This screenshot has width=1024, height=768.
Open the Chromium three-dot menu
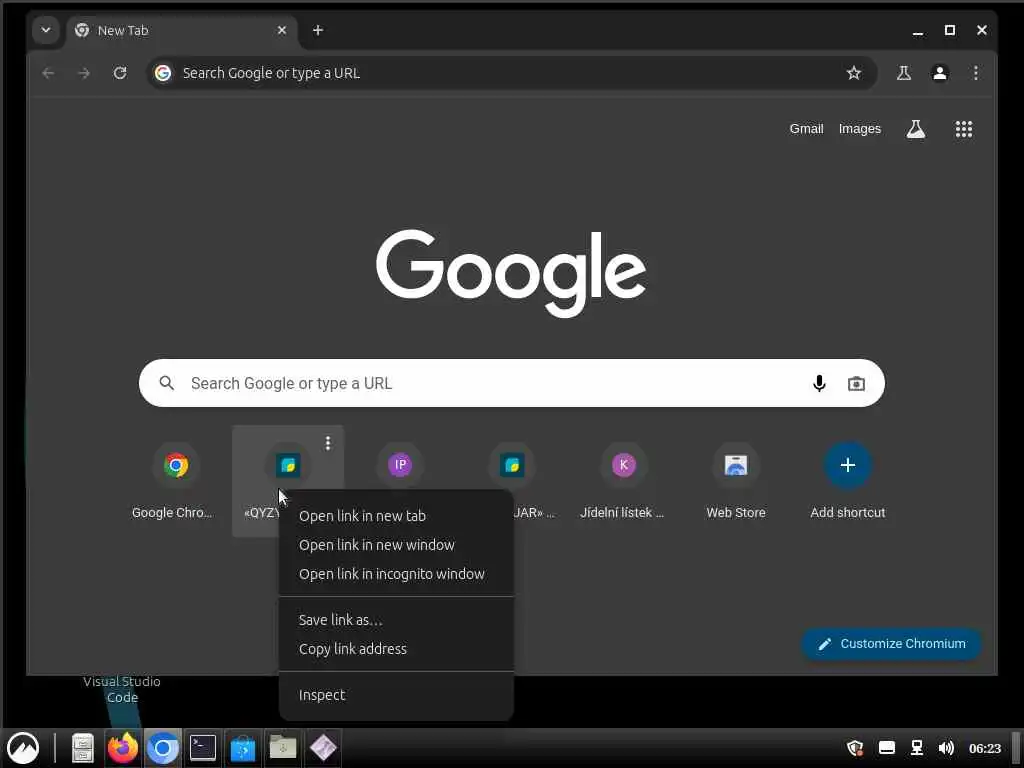click(x=976, y=73)
